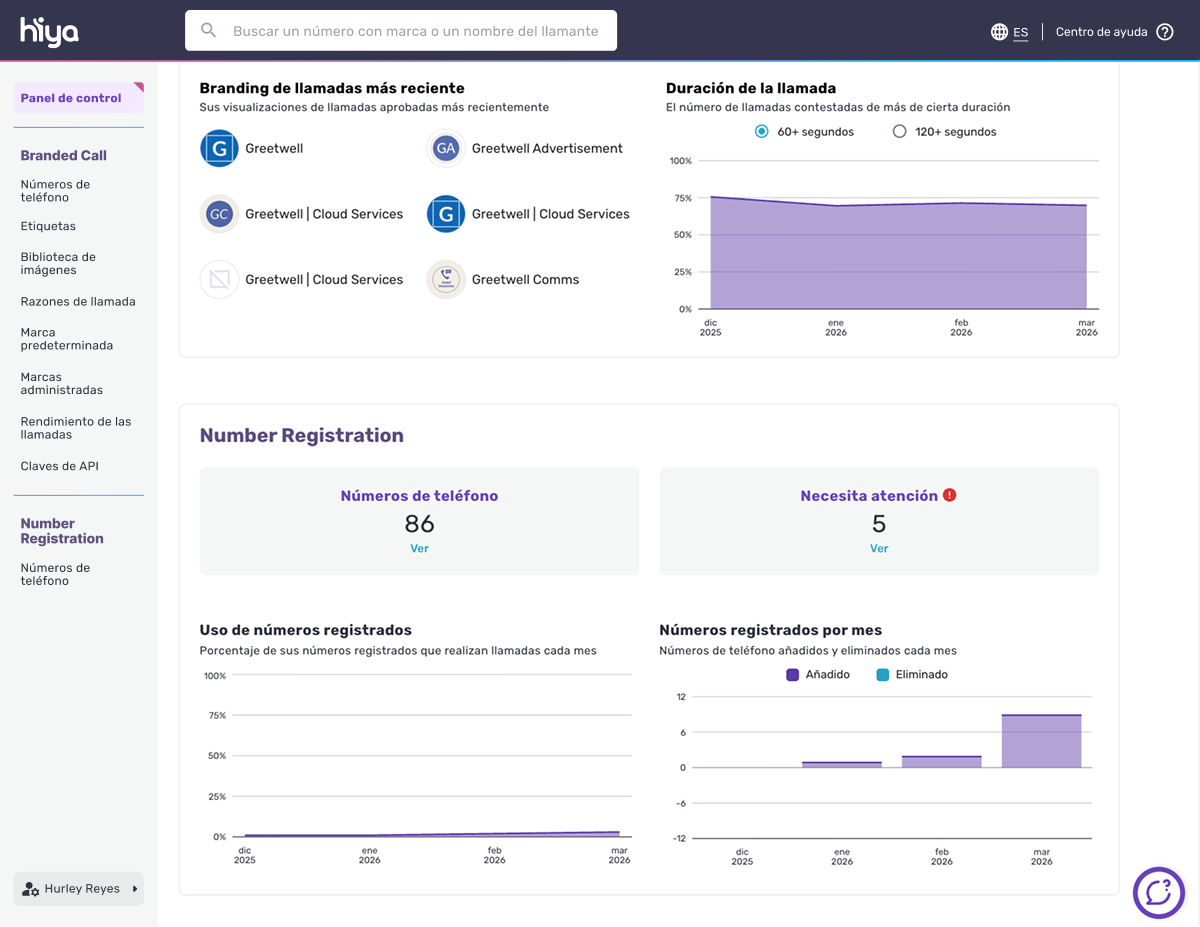Click Ver under Necesita atención
The height and width of the screenshot is (927, 1200).
(879, 549)
